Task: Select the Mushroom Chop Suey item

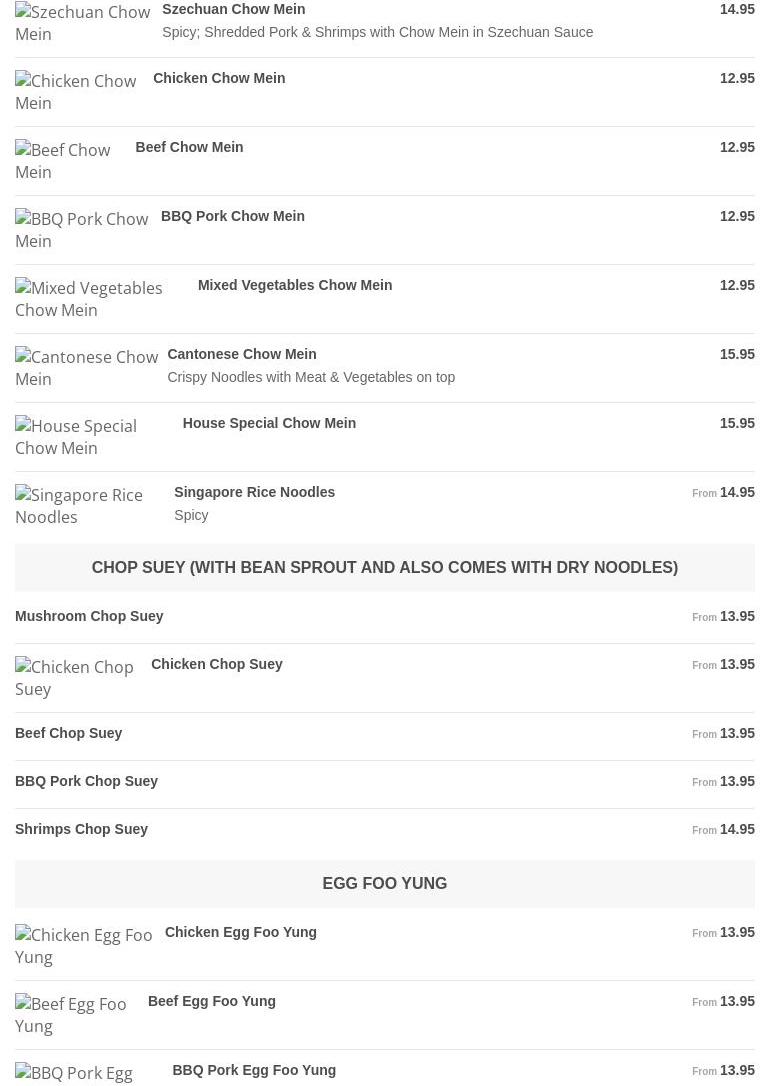Action: point(89,616)
